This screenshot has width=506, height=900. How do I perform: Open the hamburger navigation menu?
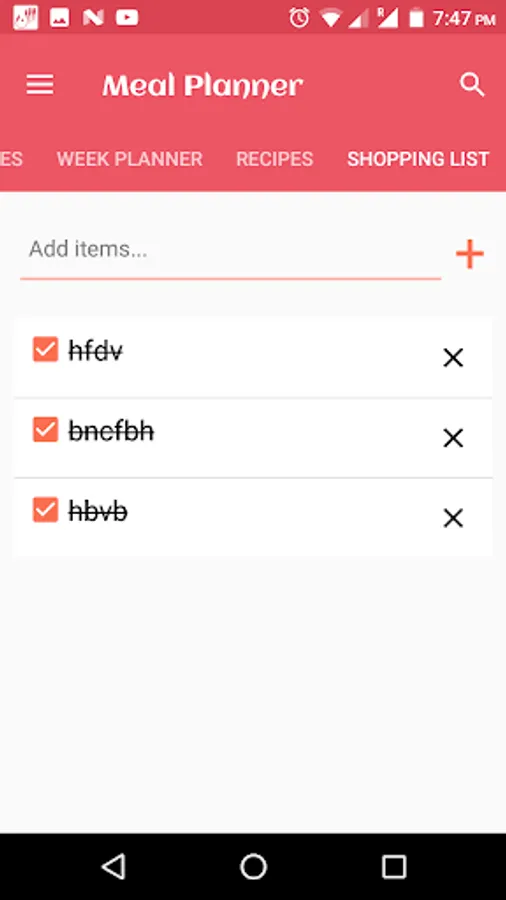(40, 85)
